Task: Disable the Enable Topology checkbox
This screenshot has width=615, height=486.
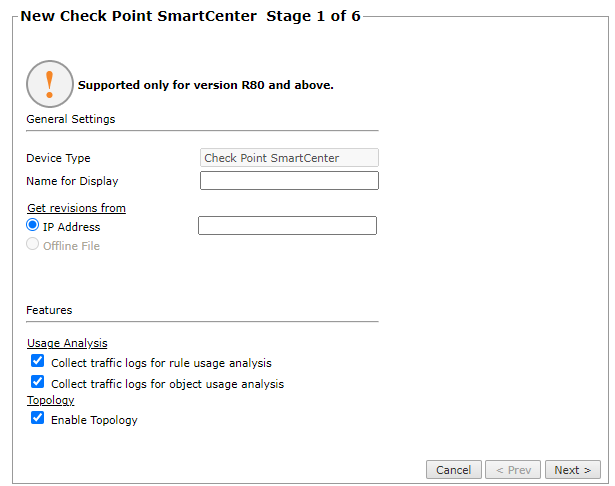Action: (38, 419)
